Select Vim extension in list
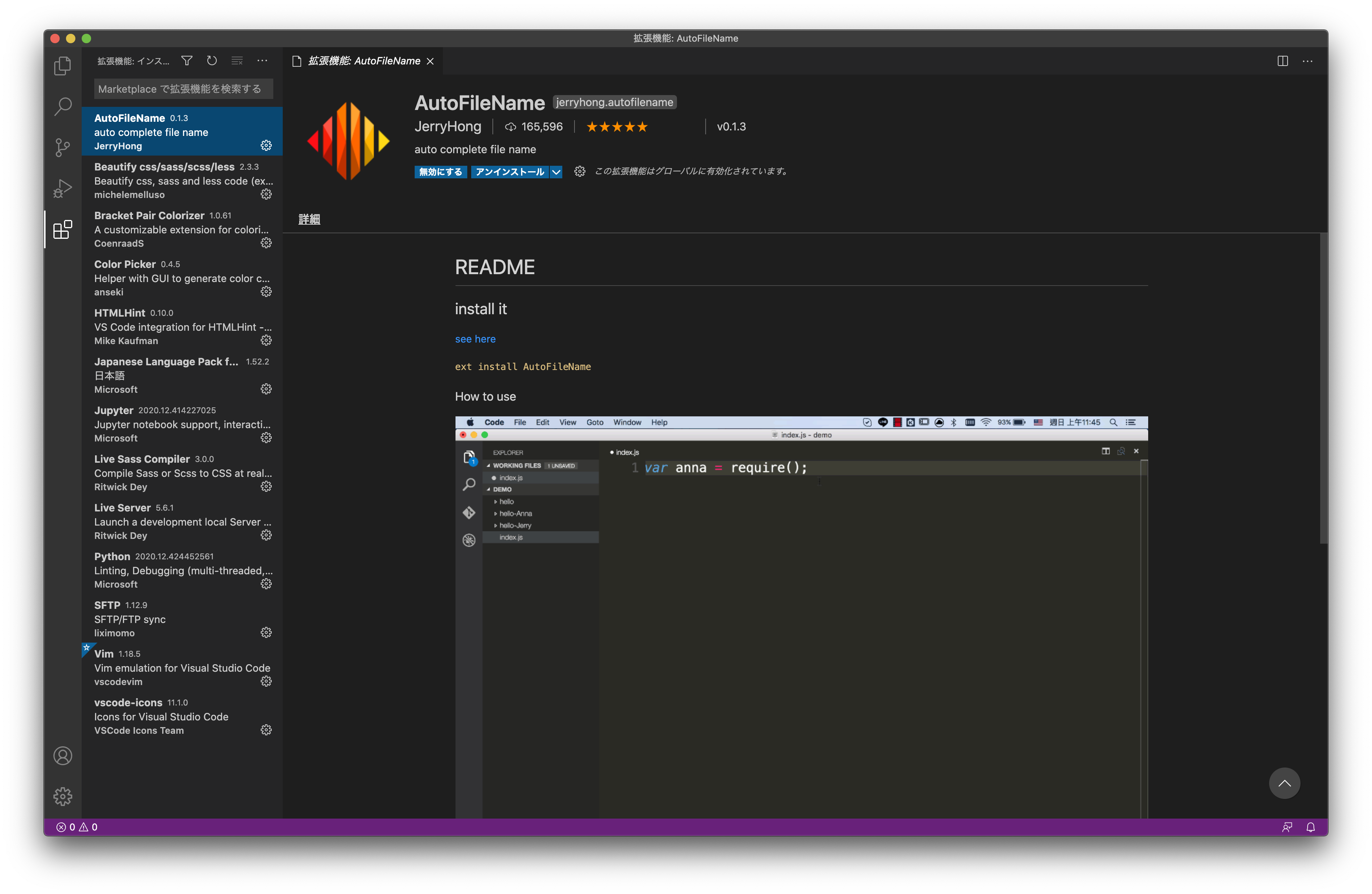1372x894 pixels. [182, 667]
